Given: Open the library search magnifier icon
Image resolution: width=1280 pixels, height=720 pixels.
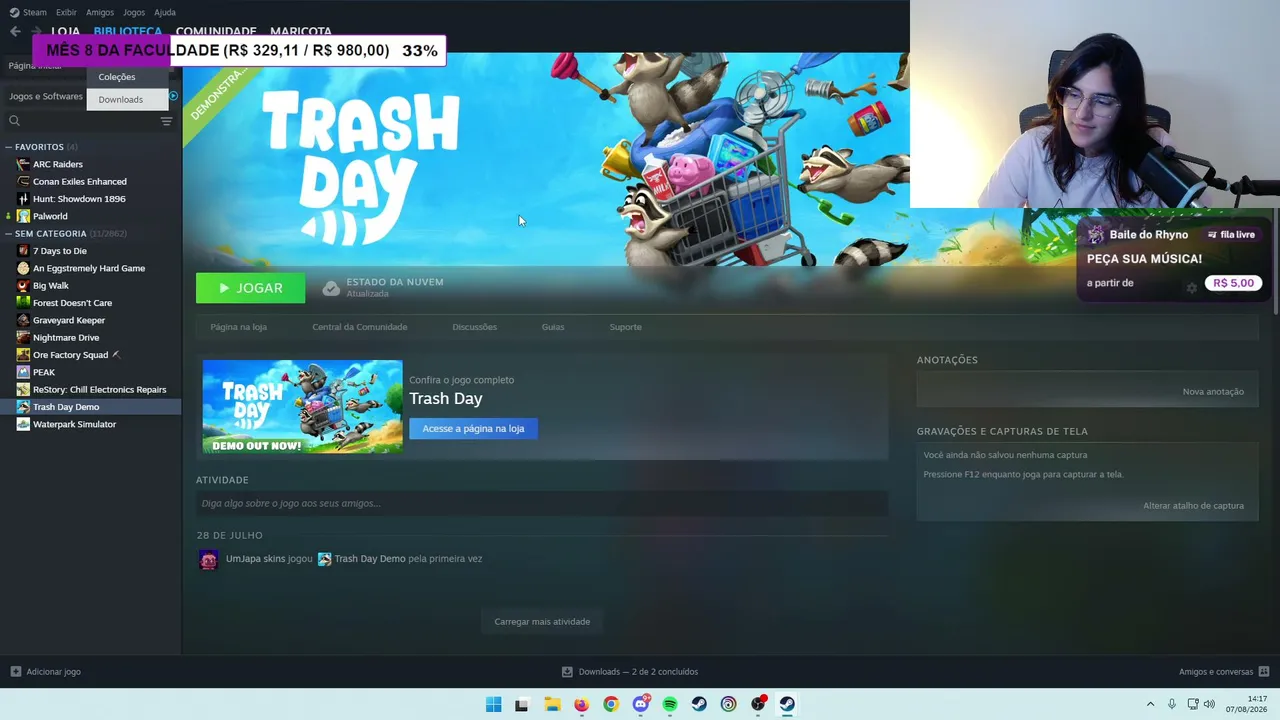Looking at the screenshot, I should [14, 121].
